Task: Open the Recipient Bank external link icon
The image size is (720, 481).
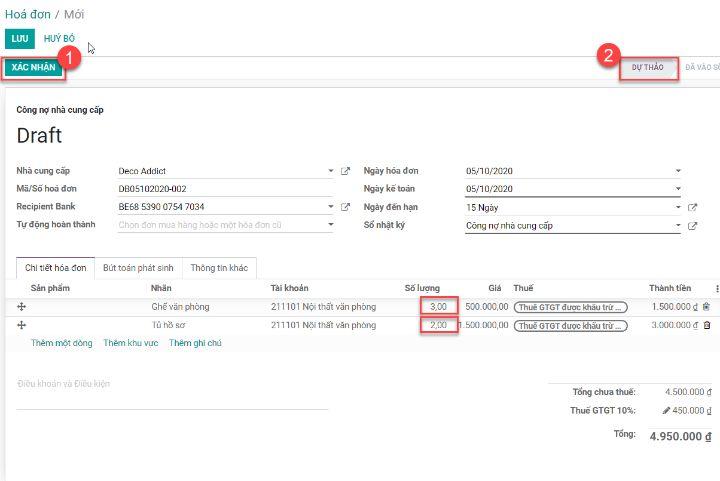Action: [346, 207]
